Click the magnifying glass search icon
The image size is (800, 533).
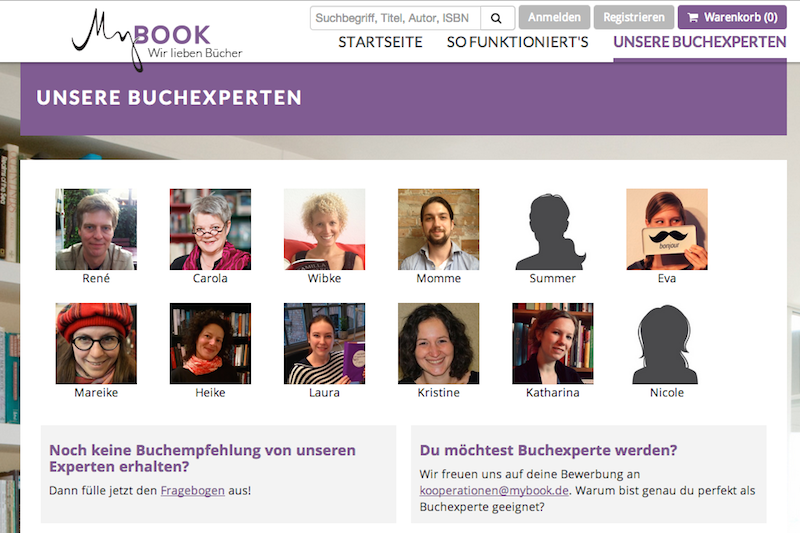coord(497,18)
